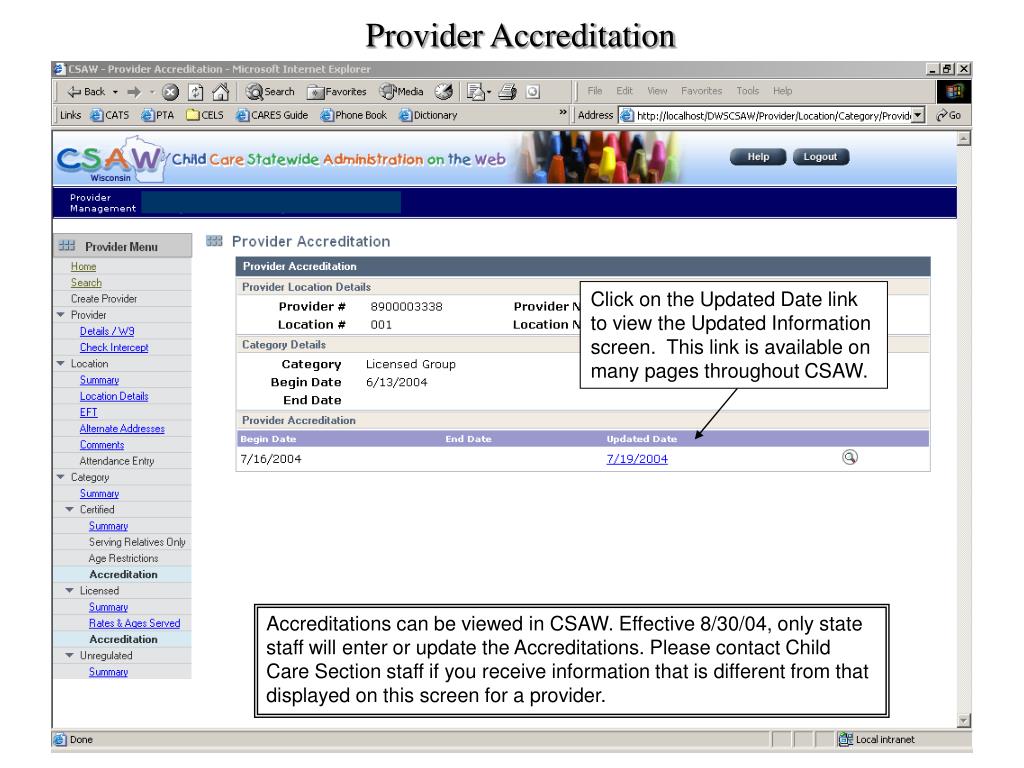The height and width of the screenshot is (768, 1024).
Task: Open the Dictionary shortcut
Action: pos(428,116)
